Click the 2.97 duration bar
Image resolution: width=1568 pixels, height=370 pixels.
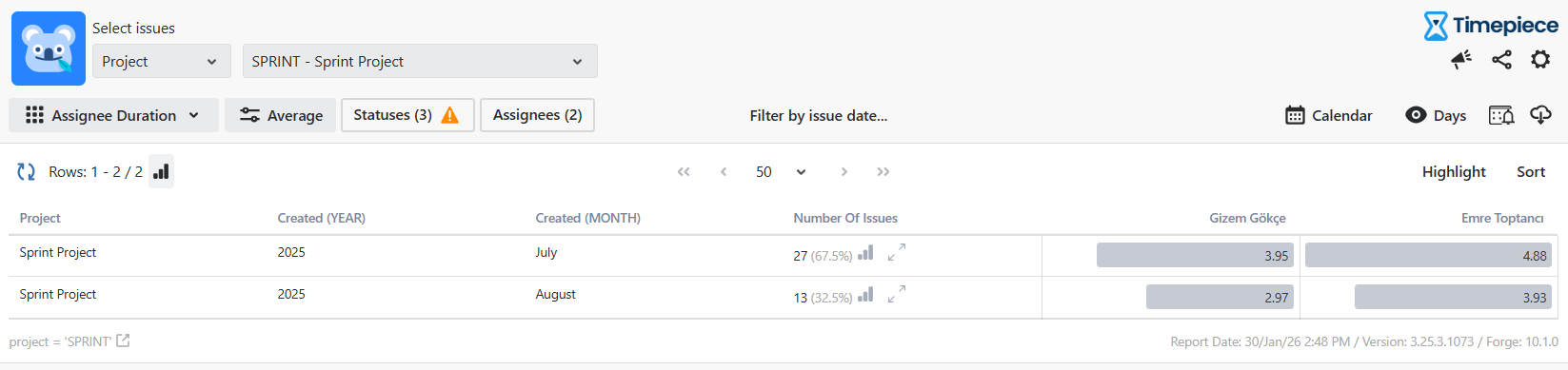click(1220, 297)
